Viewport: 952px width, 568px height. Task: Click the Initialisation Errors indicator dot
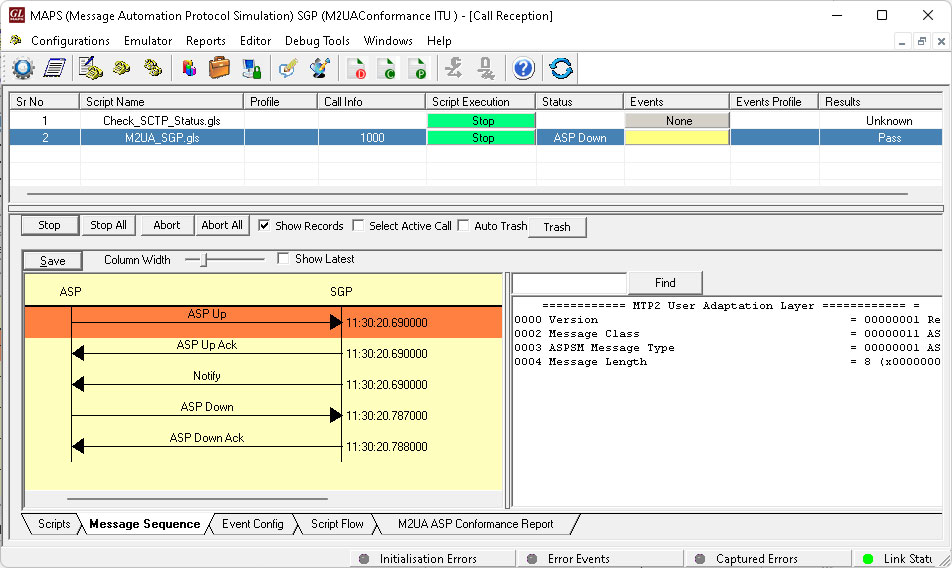364,559
